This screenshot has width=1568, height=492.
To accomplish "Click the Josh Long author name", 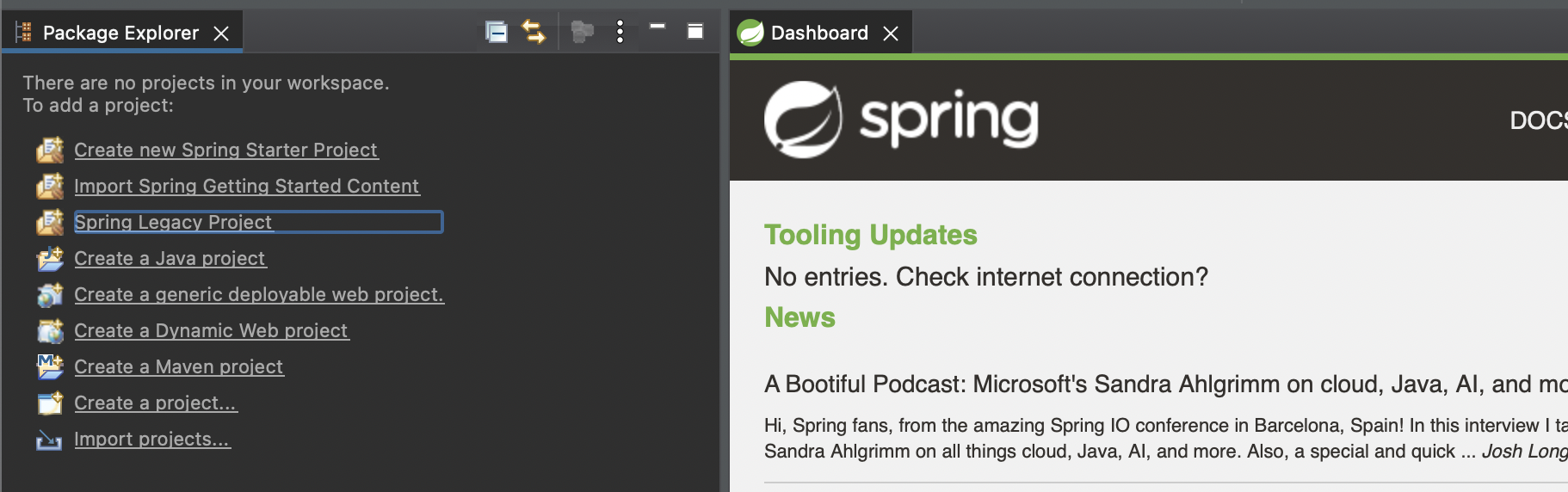I will point(1524,452).
